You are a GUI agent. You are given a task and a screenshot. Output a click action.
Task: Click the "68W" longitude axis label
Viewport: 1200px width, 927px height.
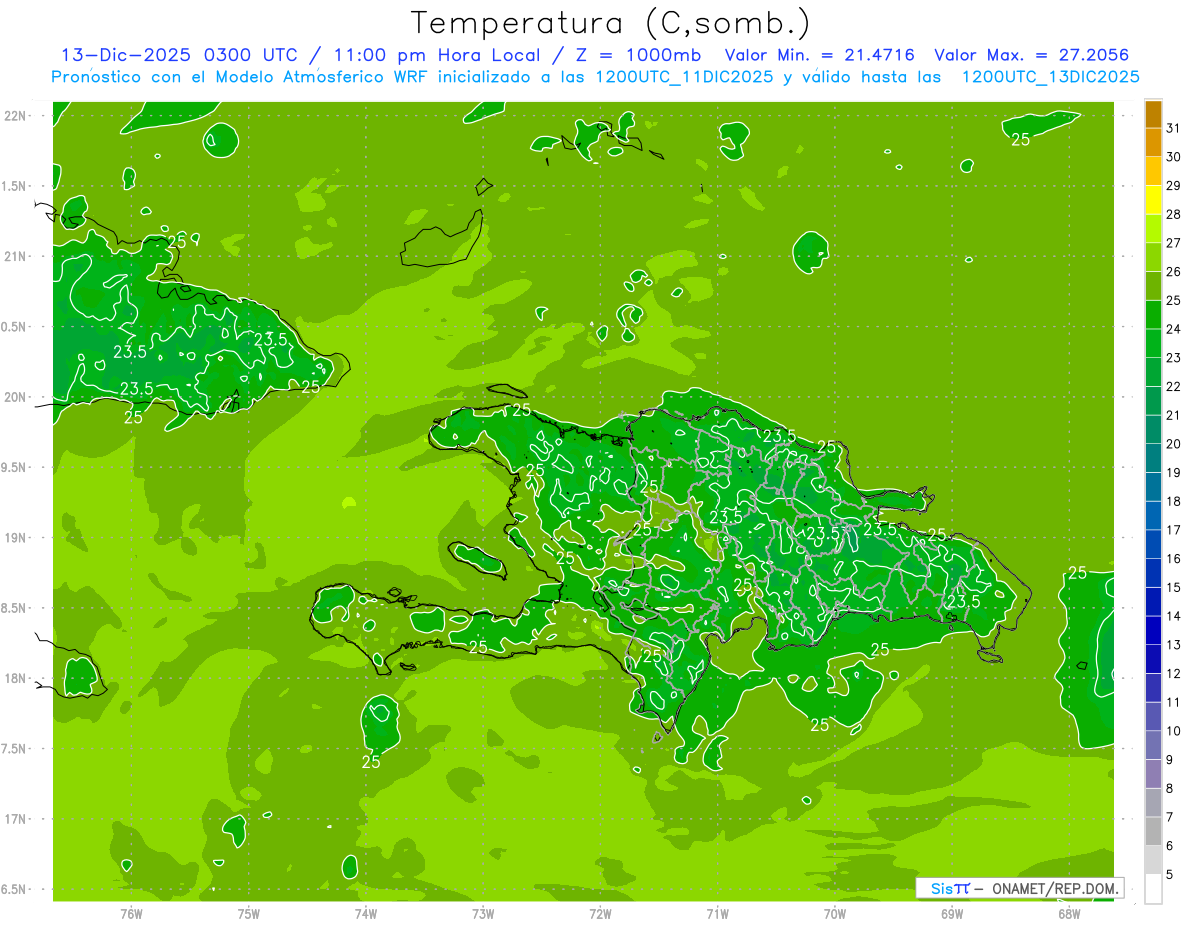click(1068, 913)
